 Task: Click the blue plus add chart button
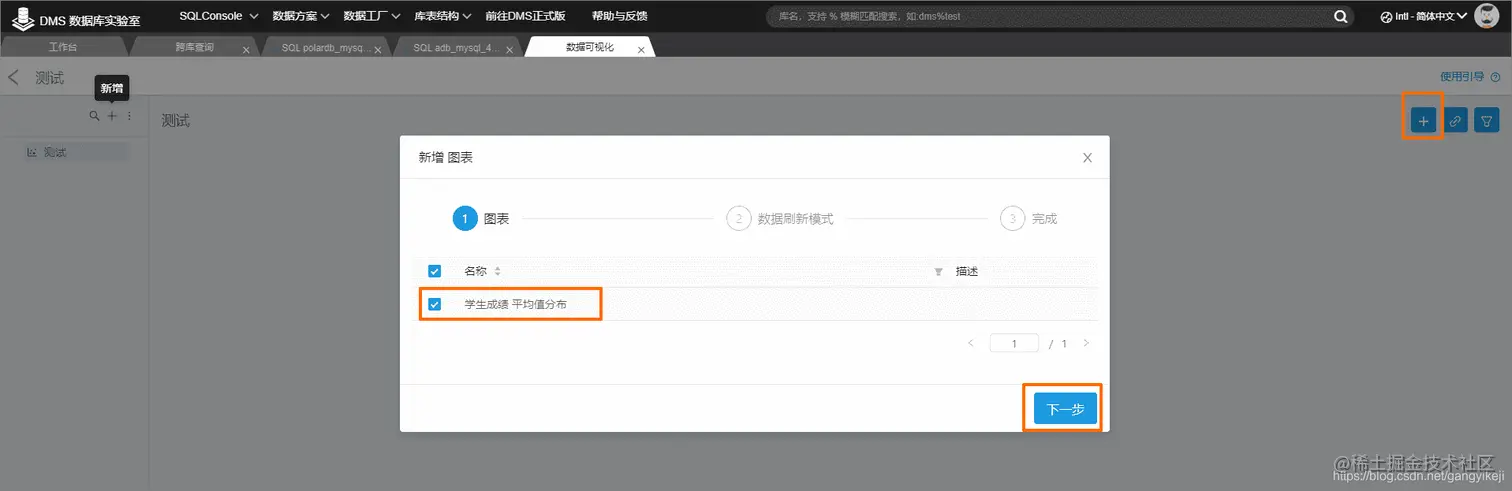[1423, 121]
